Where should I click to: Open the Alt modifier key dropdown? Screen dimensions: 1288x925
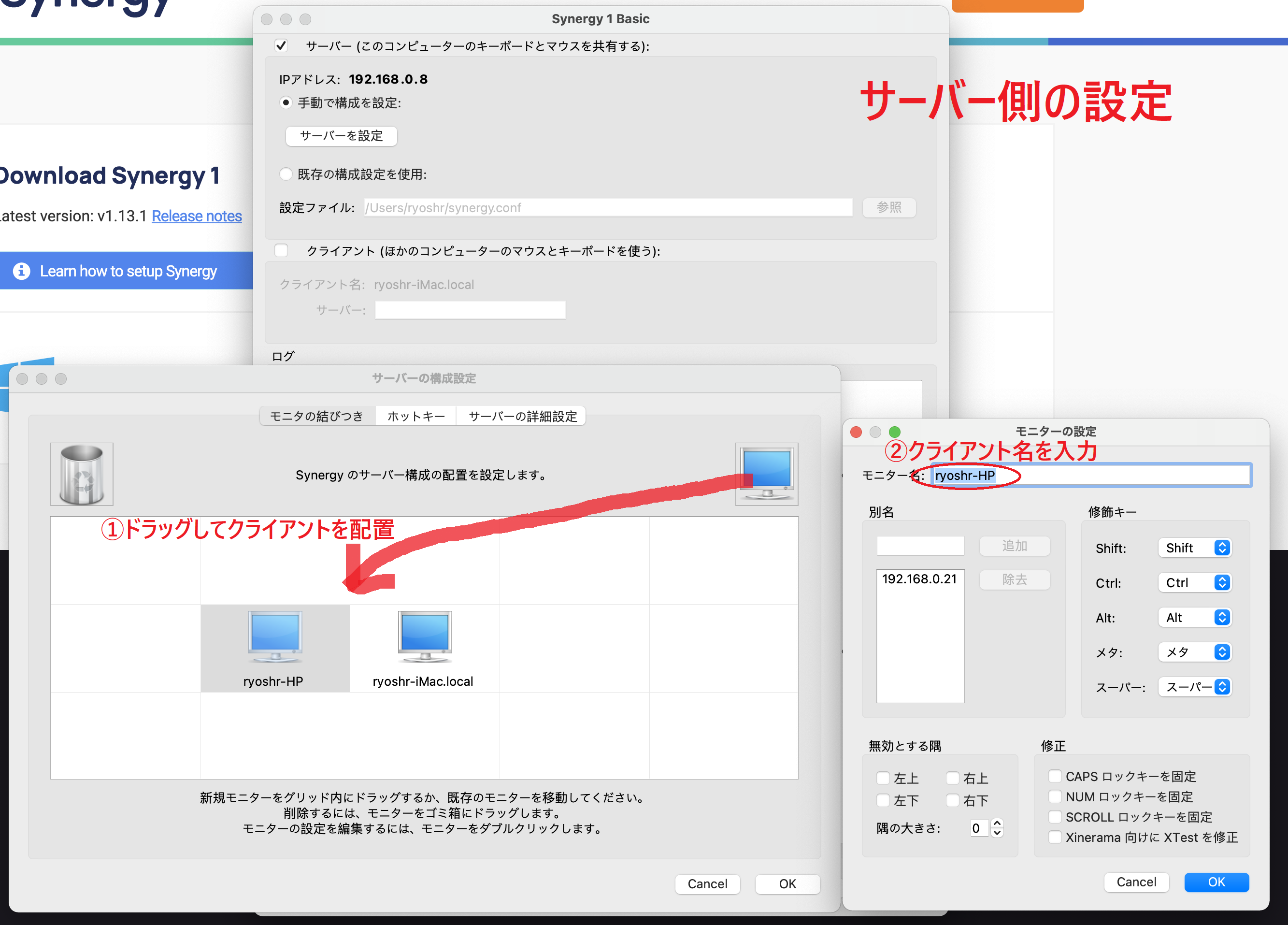pyautogui.click(x=1194, y=617)
